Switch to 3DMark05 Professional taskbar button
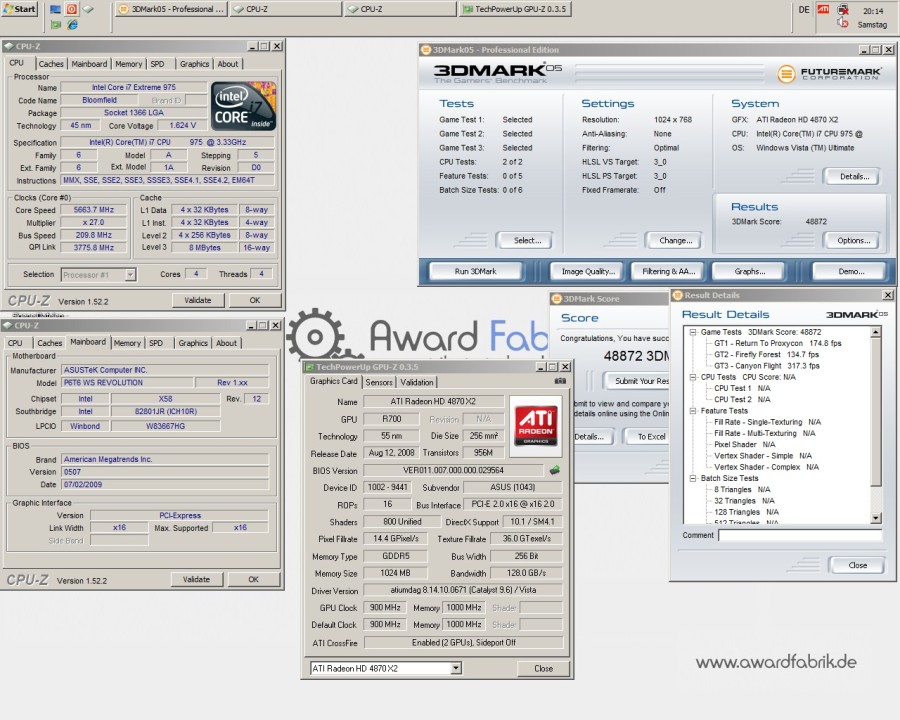Viewport: 900px width, 720px height. 171,9
